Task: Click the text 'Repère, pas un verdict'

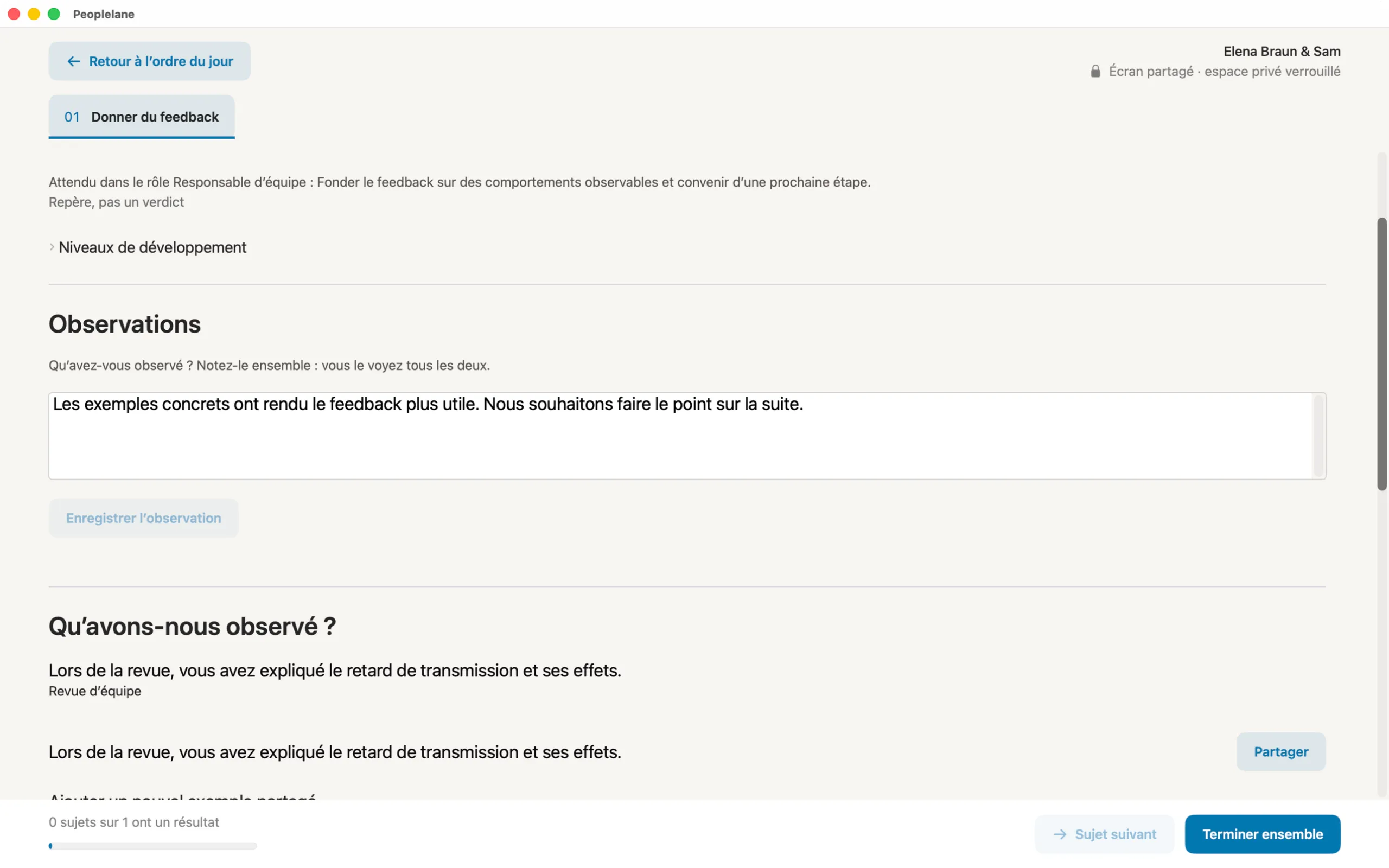Action: point(117,202)
